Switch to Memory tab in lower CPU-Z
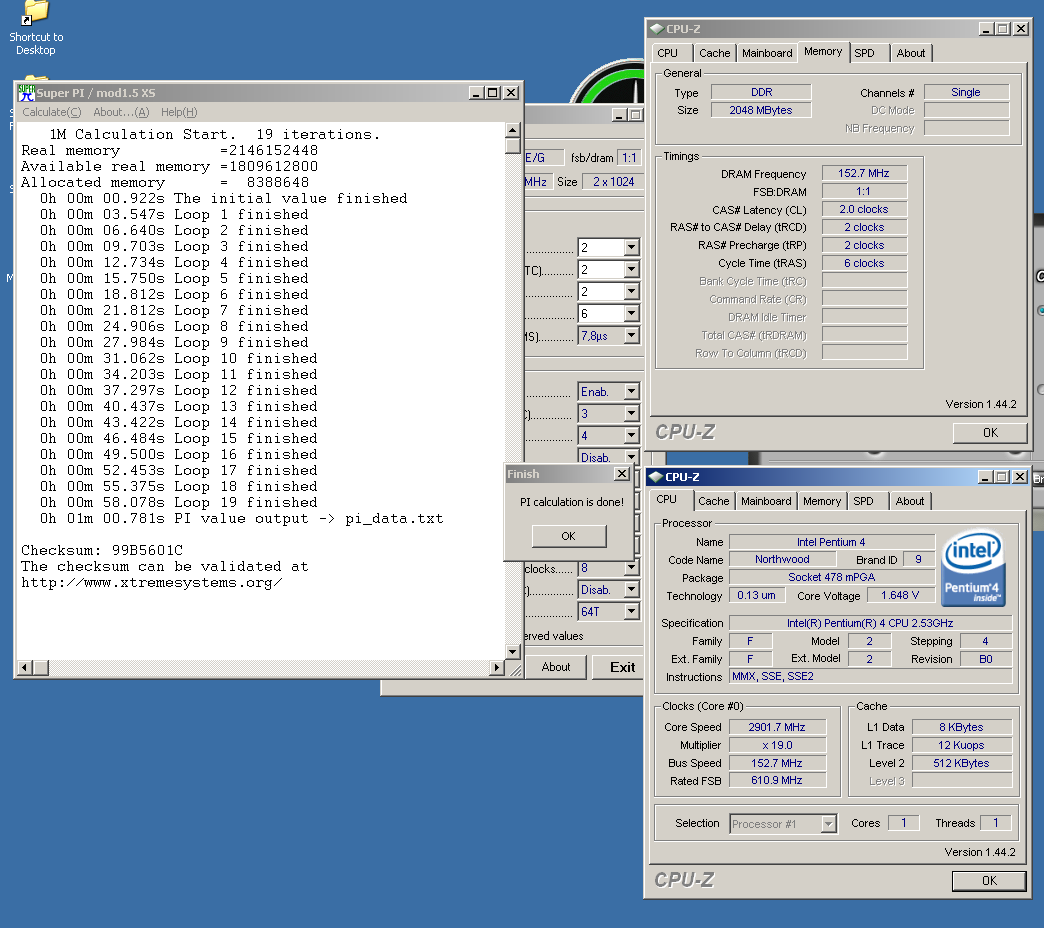 tap(822, 501)
